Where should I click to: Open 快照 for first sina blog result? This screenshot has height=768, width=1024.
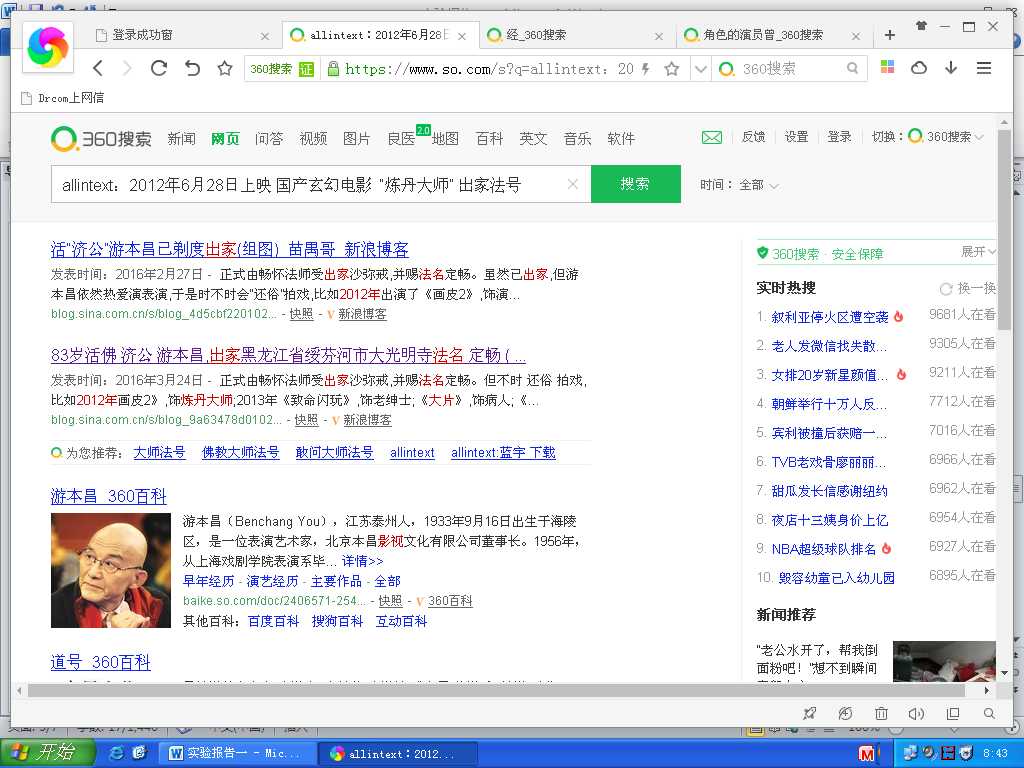(x=301, y=314)
